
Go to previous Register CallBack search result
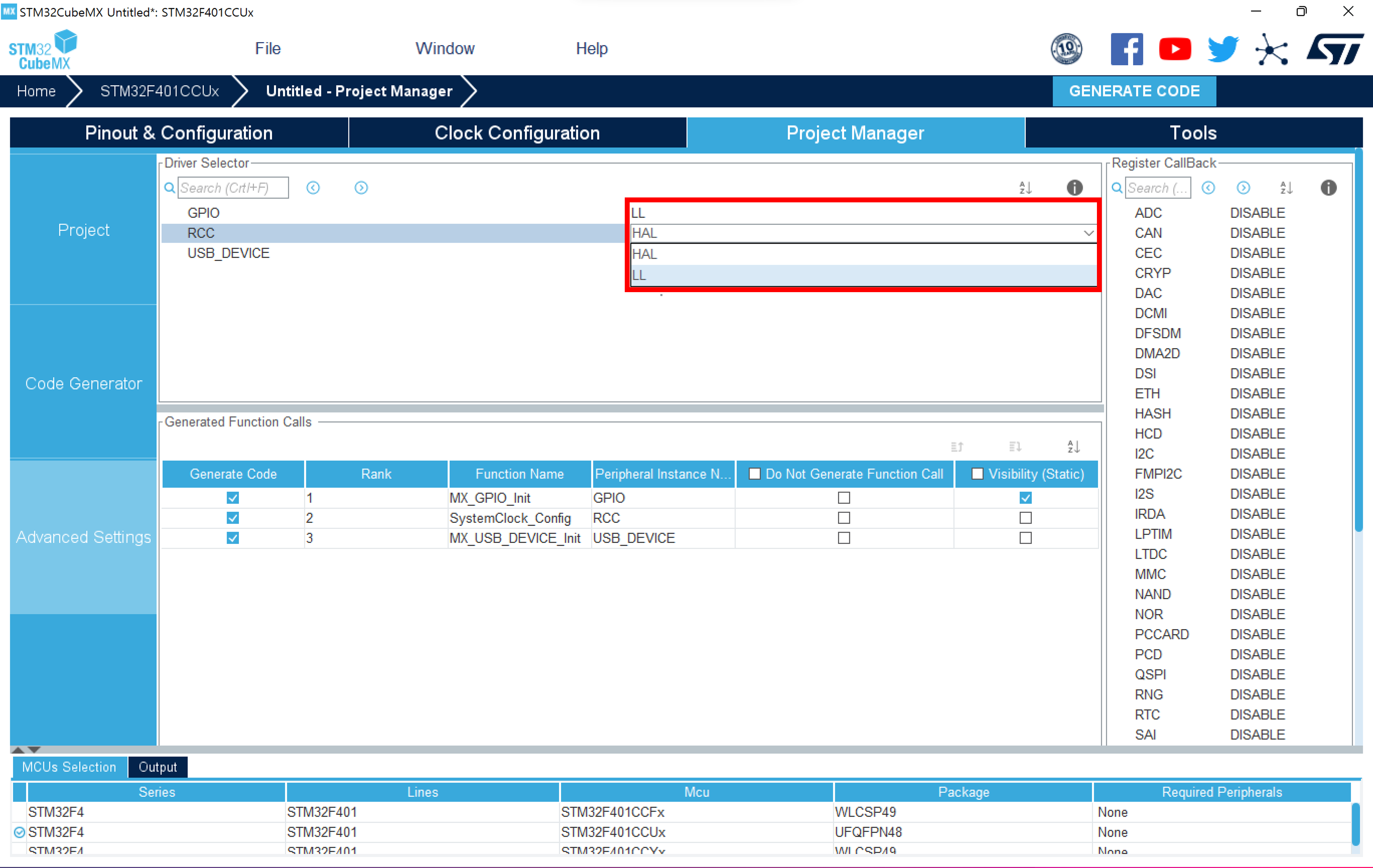[1208, 188]
